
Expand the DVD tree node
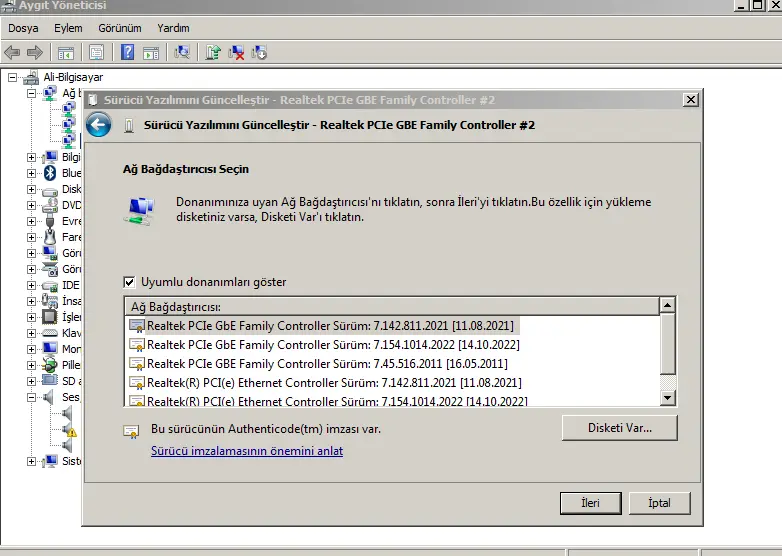coord(31,205)
